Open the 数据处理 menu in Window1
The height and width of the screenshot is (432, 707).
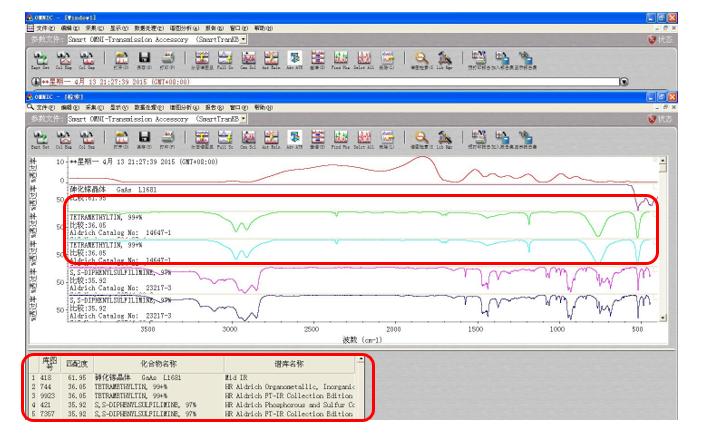(x=149, y=28)
